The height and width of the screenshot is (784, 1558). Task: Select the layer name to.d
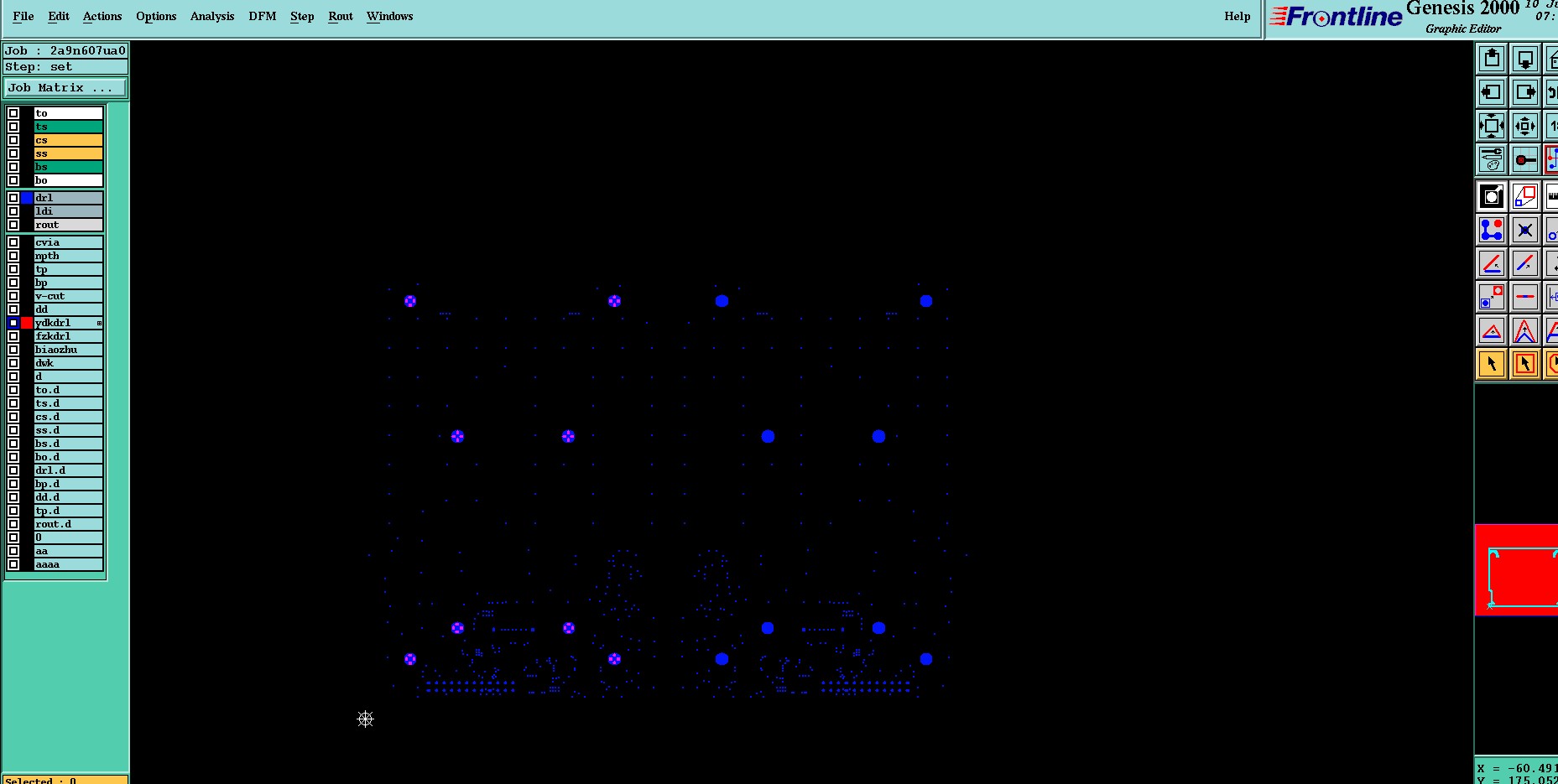coord(68,390)
